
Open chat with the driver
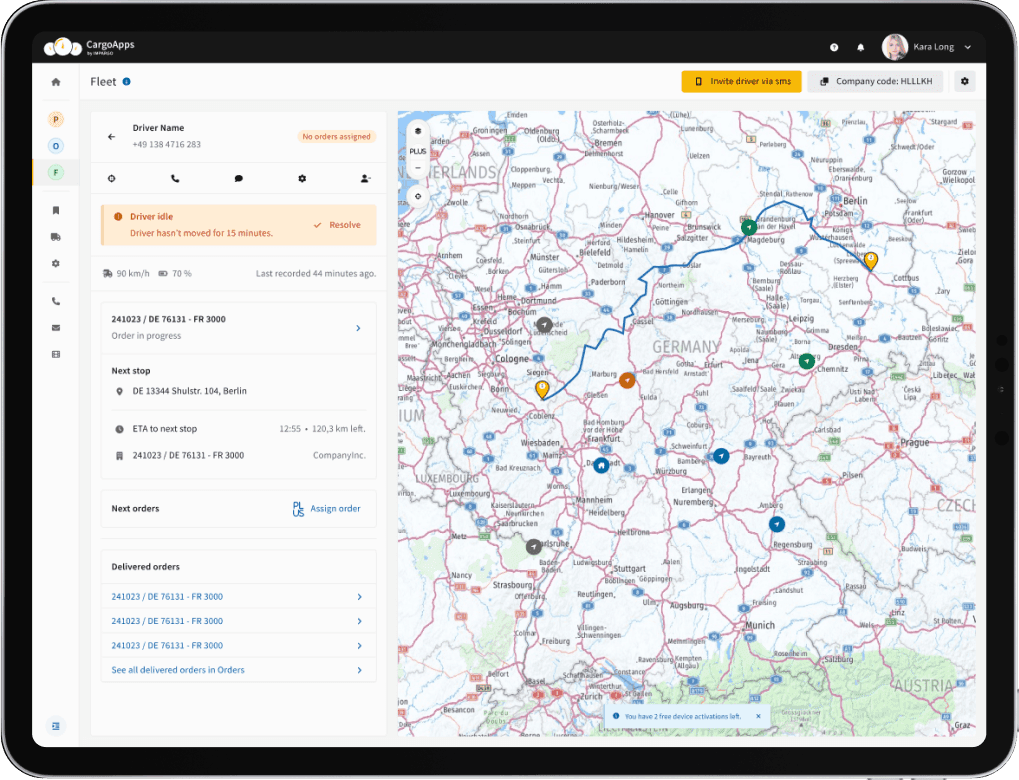click(x=239, y=178)
